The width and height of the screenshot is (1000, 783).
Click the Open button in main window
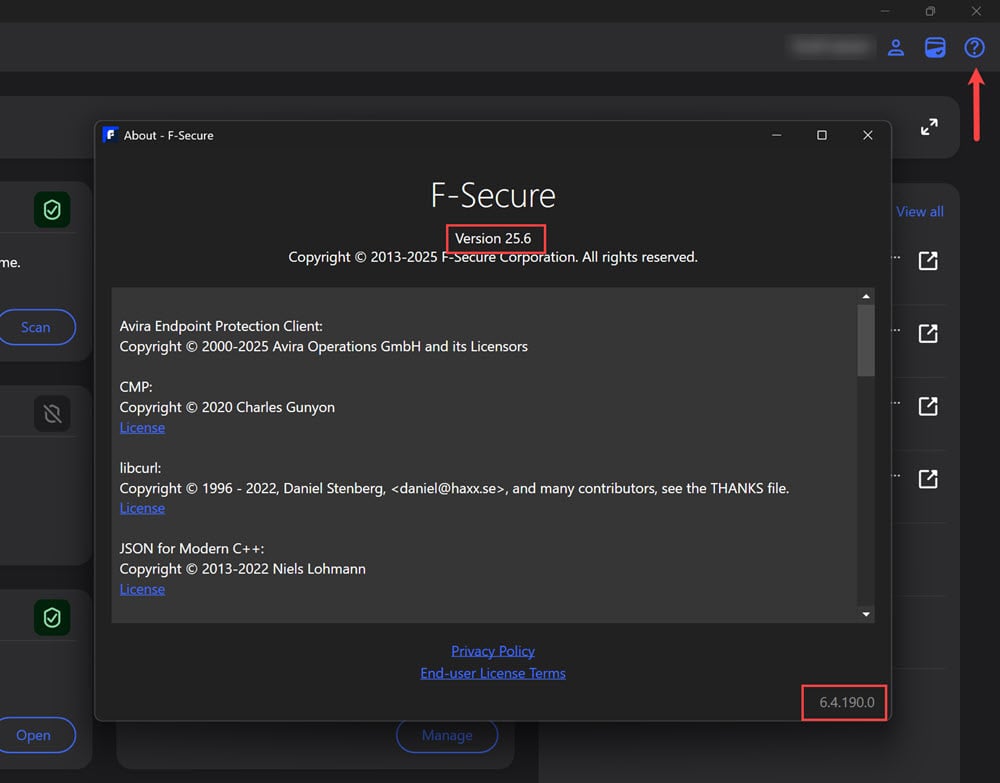[36, 735]
